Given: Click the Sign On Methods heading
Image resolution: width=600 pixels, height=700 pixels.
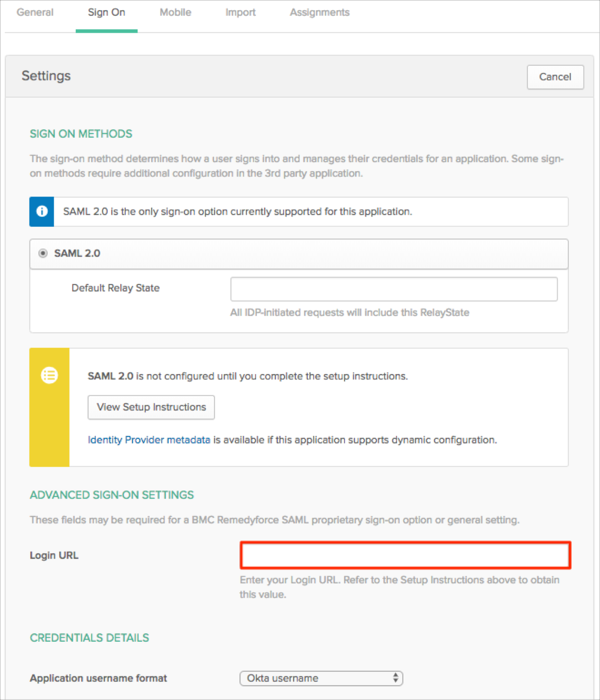Looking at the screenshot, I should click(x=81, y=134).
